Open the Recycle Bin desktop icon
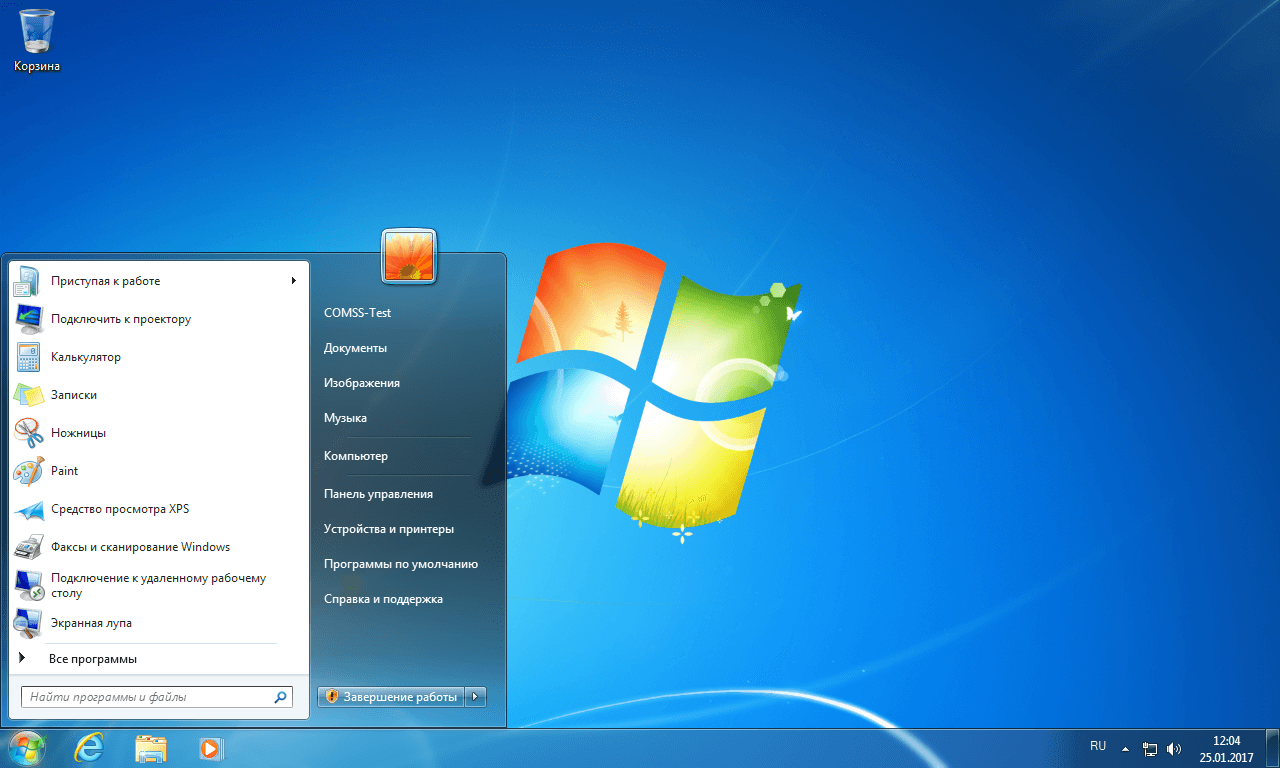This screenshot has width=1280, height=768. (x=37, y=34)
